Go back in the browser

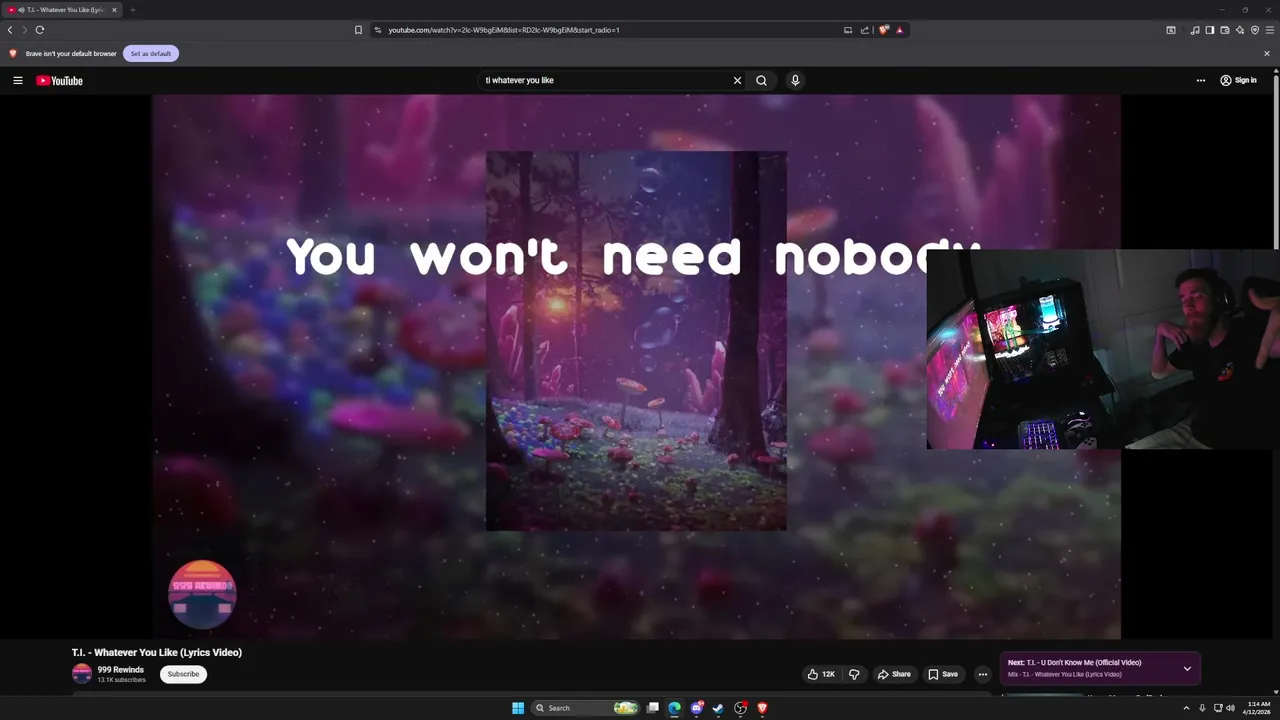pyautogui.click(x=10, y=30)
